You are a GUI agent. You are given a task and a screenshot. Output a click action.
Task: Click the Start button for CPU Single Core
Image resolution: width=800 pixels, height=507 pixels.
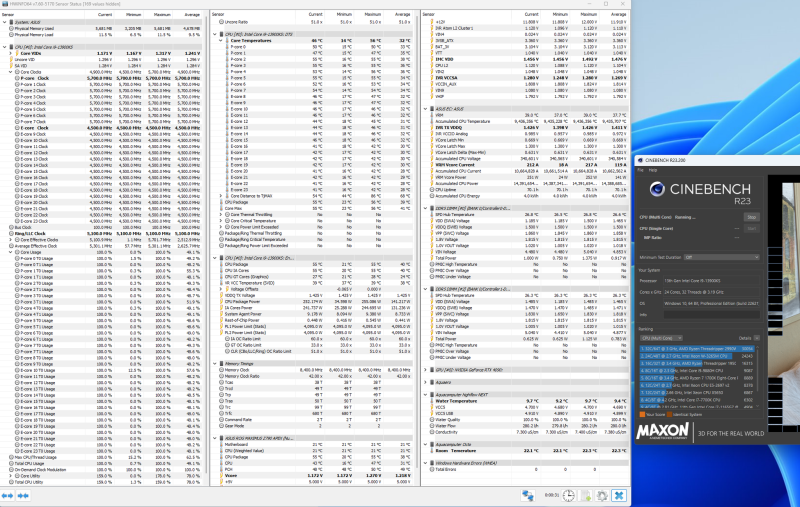pyautogui.click(x=752, y=229)
